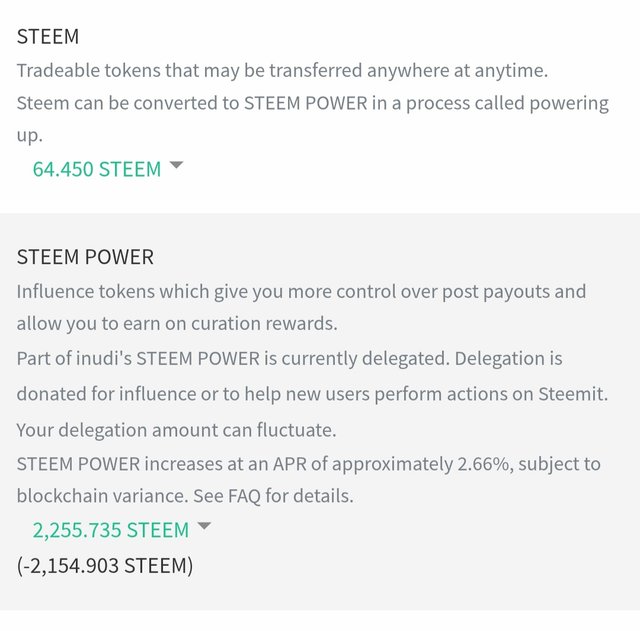Screen dimensions: 640x631
Task: Select the delegated (-2,154.903 STEEM) amount
Action: pyautogui.click(x=105, y=566)
